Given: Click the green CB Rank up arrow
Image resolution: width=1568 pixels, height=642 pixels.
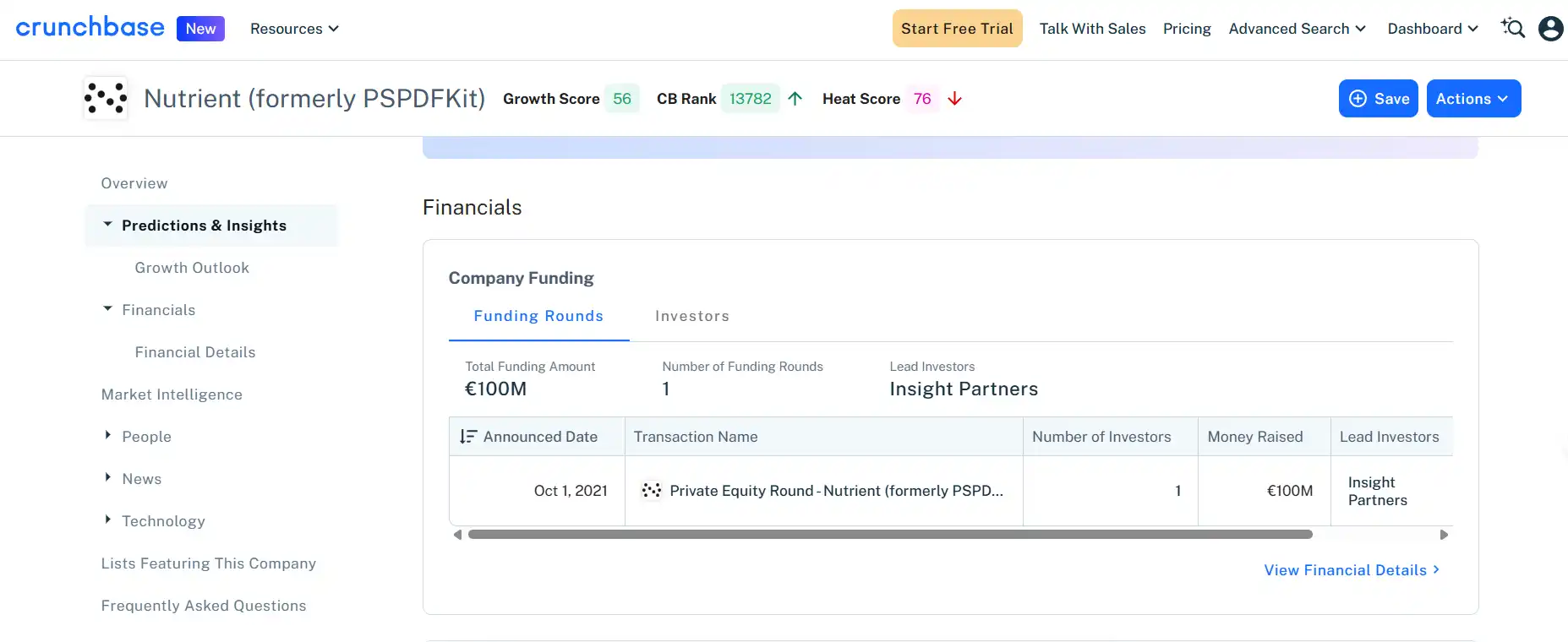Looking at the screenshot, I should click(795, 99).
